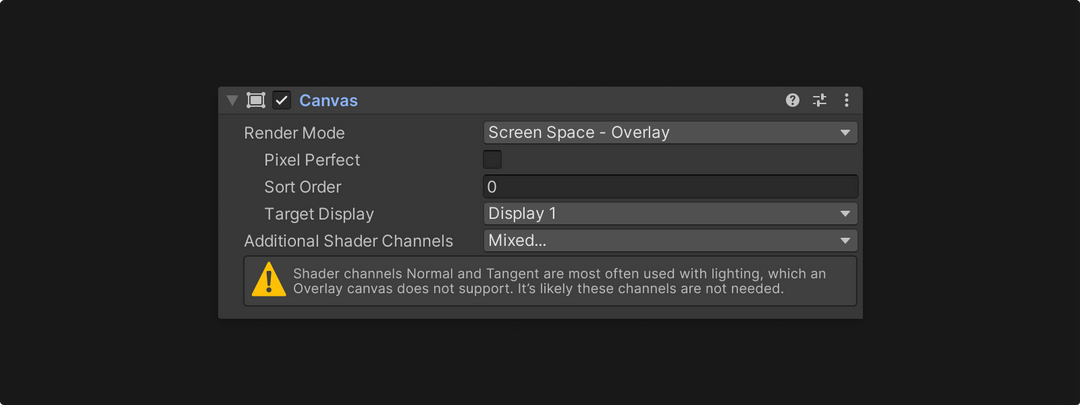Click the shader channels warning message text
The image size is (1080, 405).
[x=560, y=281]
